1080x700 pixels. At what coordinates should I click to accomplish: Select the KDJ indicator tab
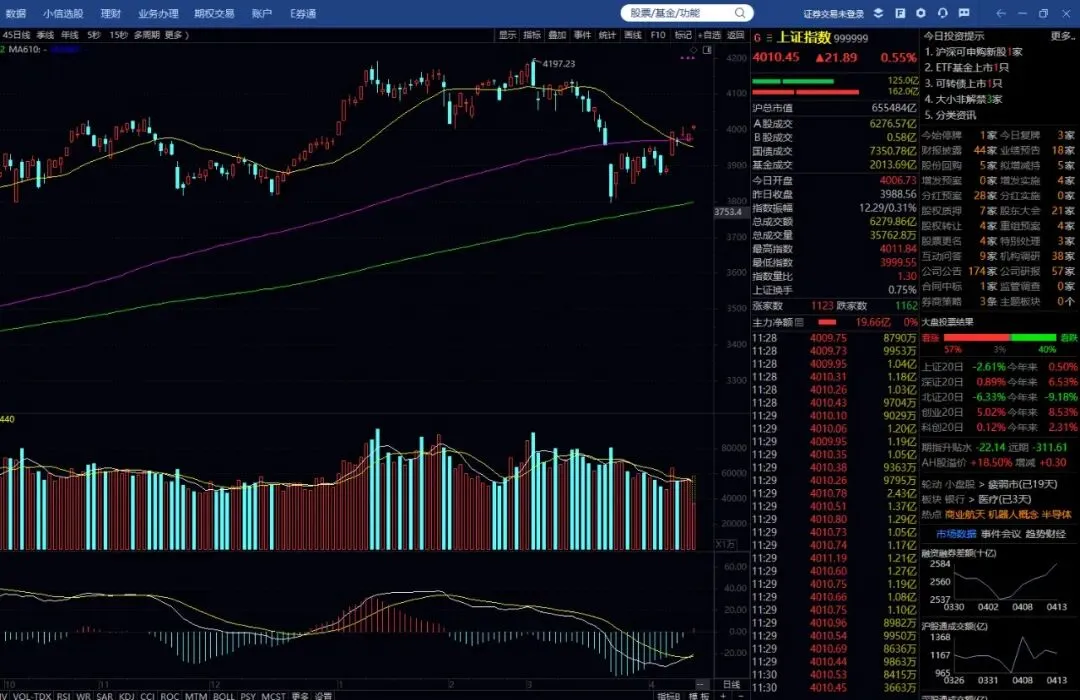point(127,696)
